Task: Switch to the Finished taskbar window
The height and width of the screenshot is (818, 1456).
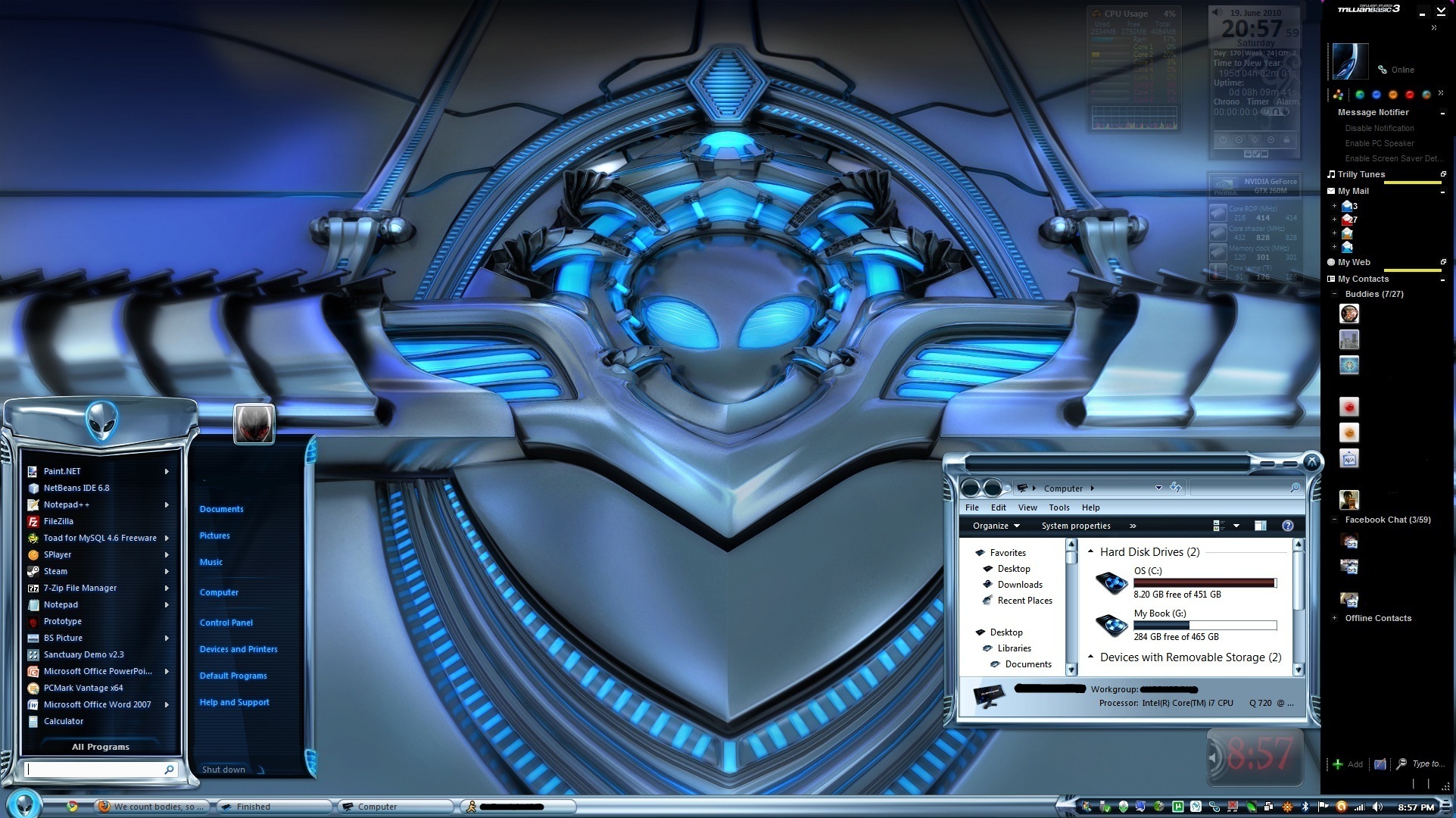Action: click(274, 807)
